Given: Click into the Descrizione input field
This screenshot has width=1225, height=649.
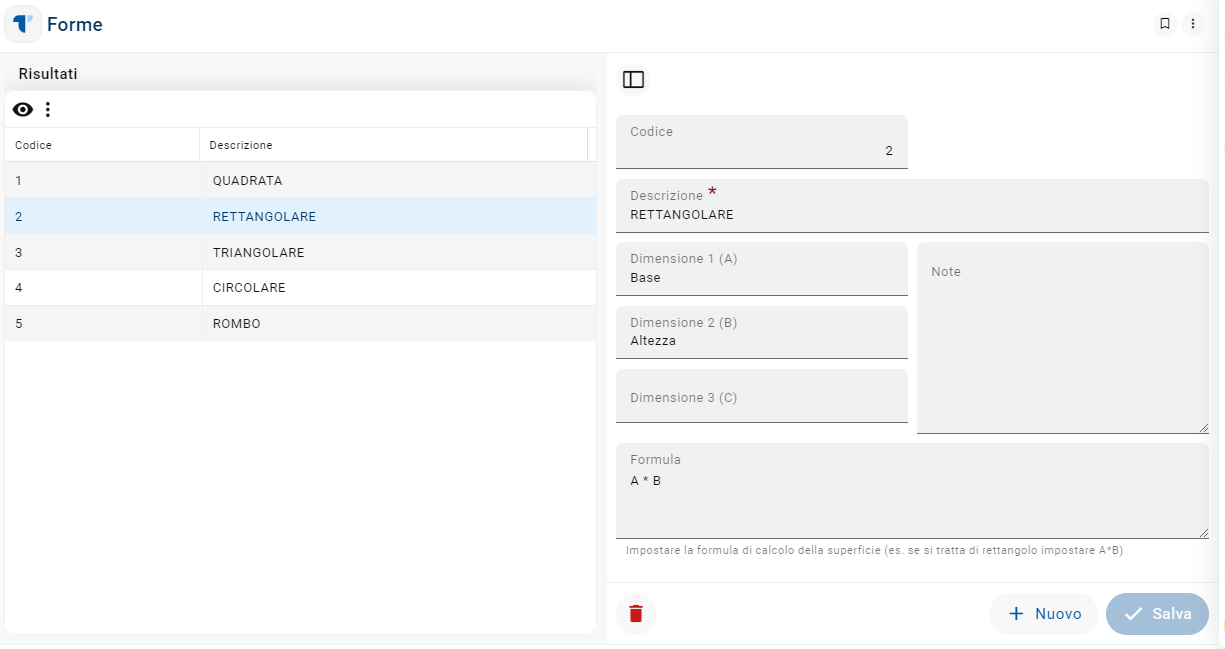Looking at the screenshot, I should 911,214.
